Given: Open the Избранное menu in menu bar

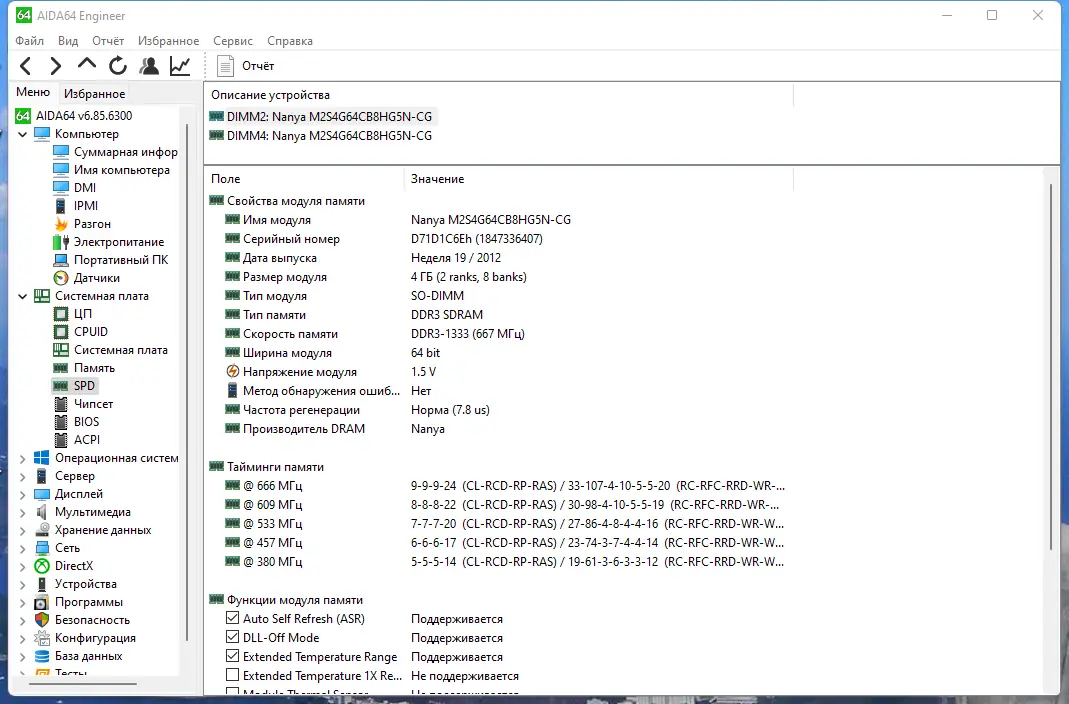Looking at the screenshot, I should click(168, 41).
